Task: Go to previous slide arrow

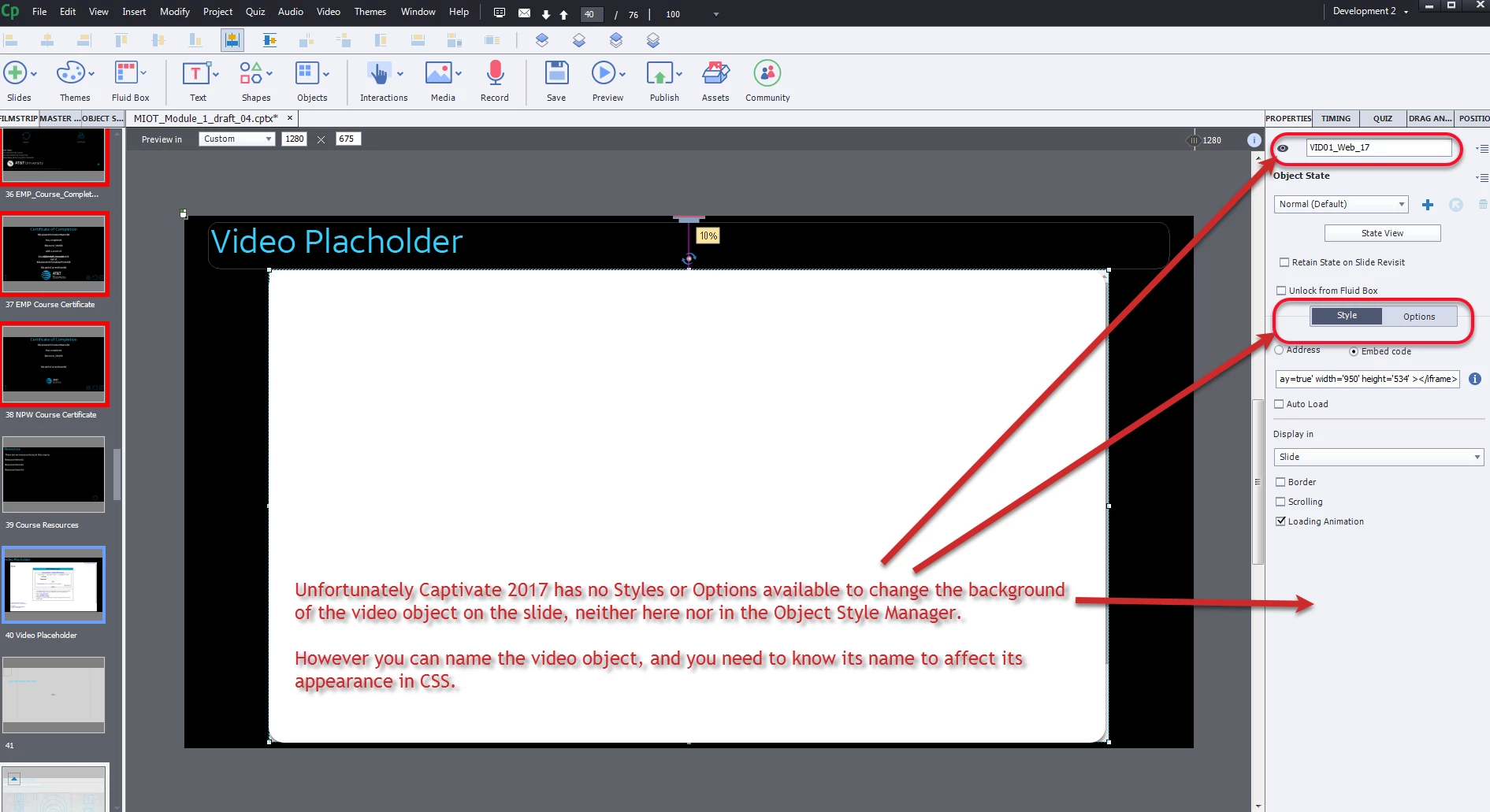Action: coord(563,14)
